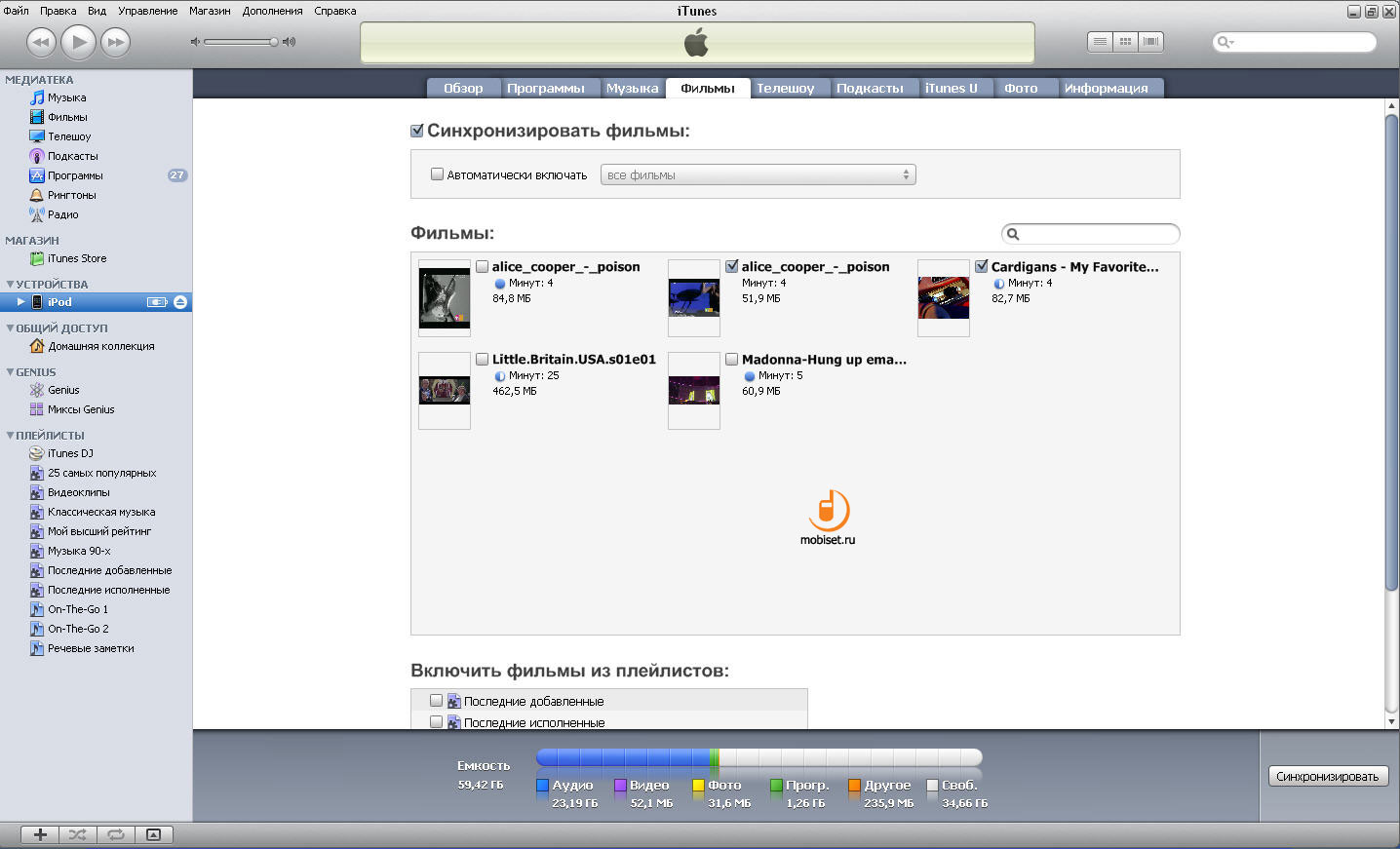Image resolution: width=1400 pixels, height=849 pixels.
Task: Click the volume slider track
Action: pyautogui.click(x=239, y=42)
